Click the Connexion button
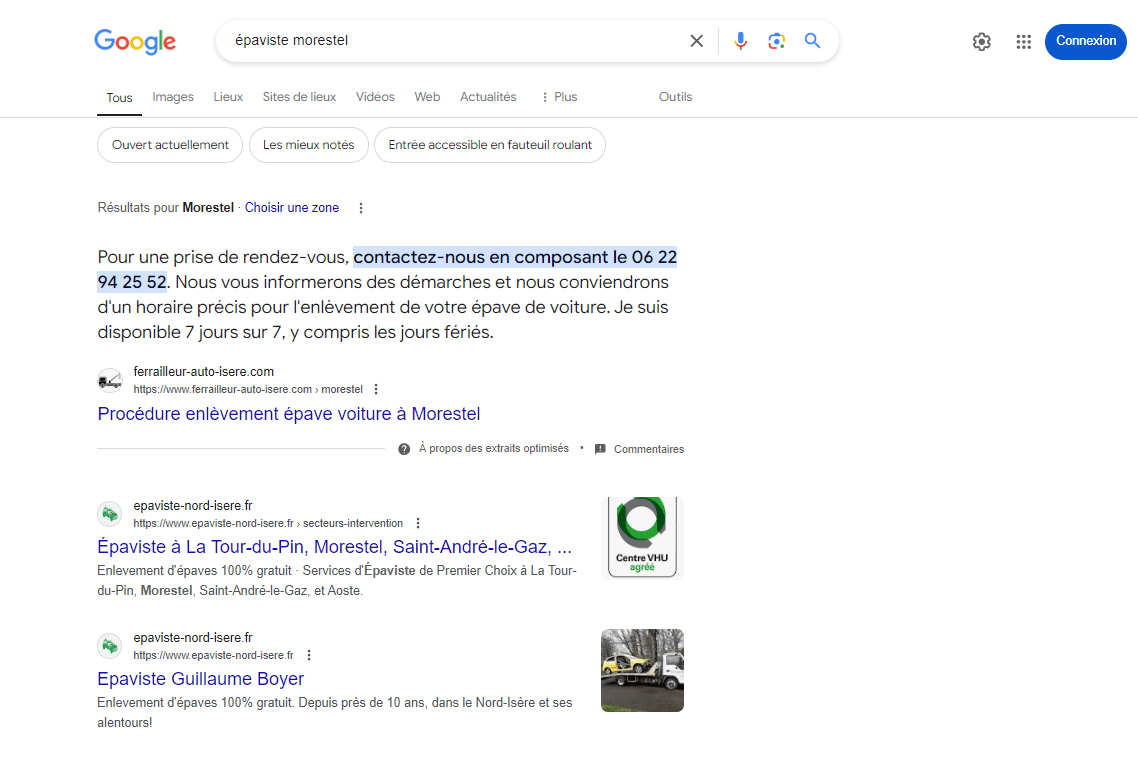1138x759 pixels. pos(1085,41)
